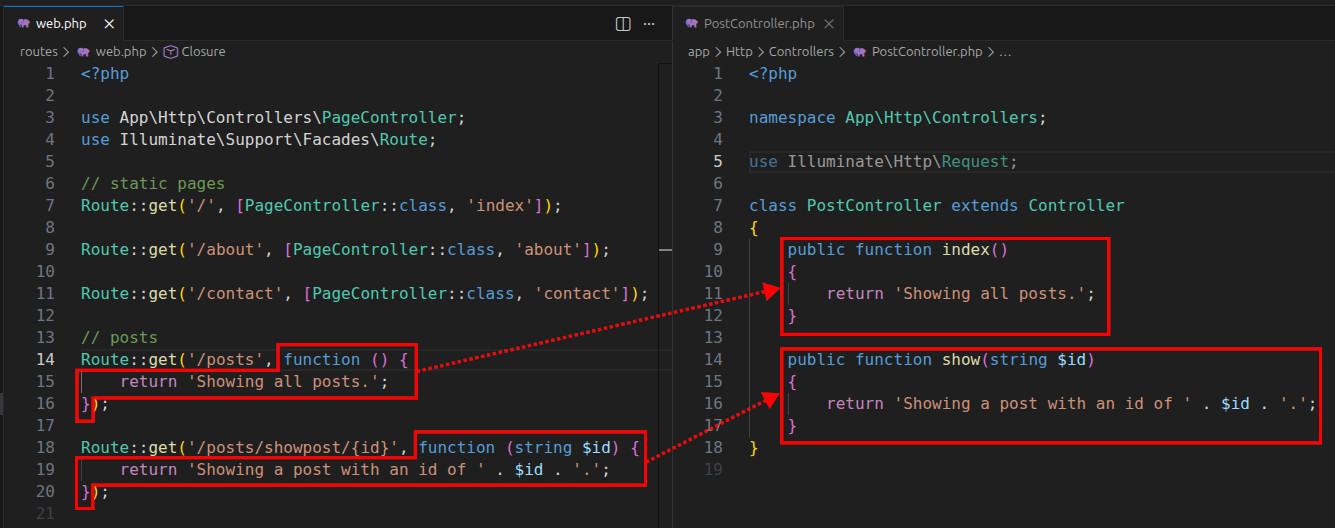Image resolution: width=1335 pixels, height=528 pixels.
Task: Select line number 9 in PostController.php
Action: coord(717,249)
